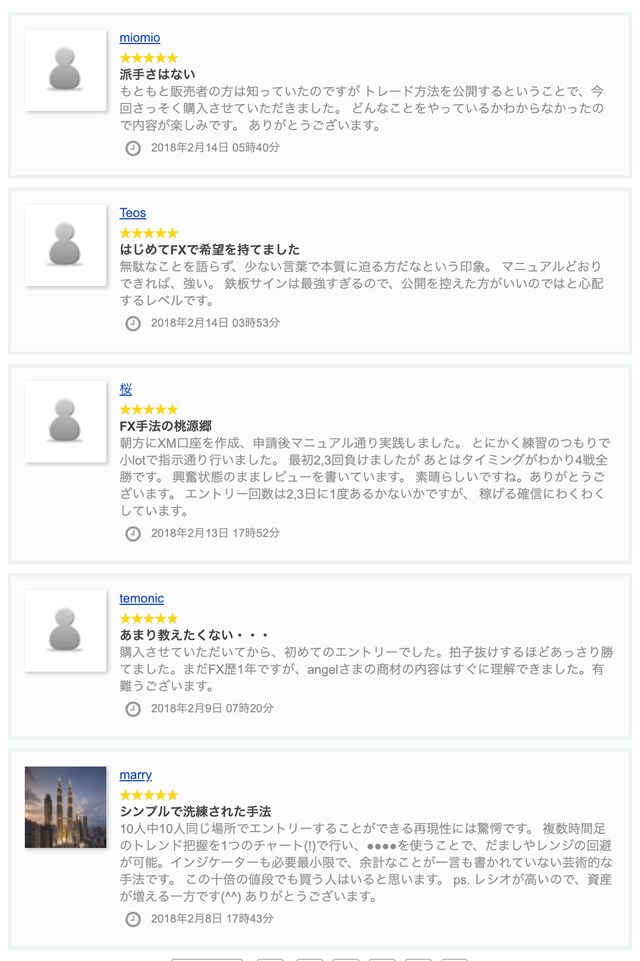Visit the Teos reviewer profile link

click(x=133, y=213)
